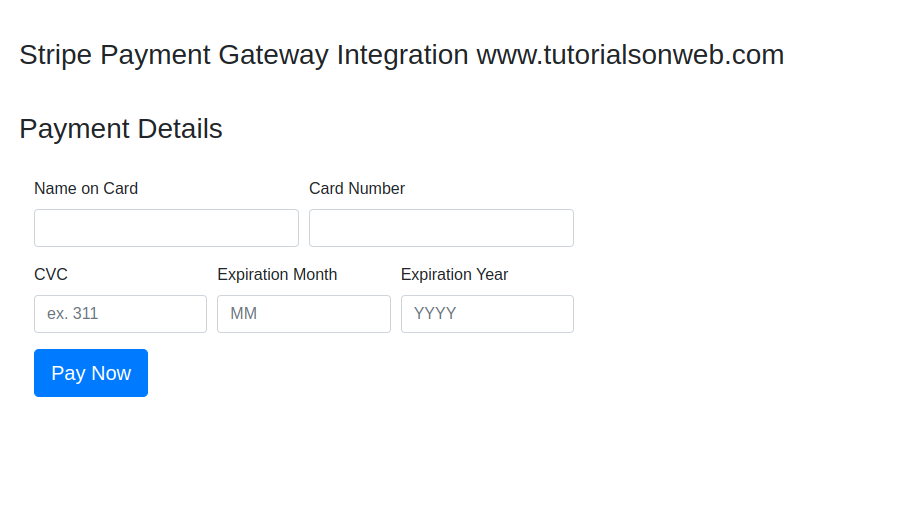899x515 pixels.
Task: Click the Name on Card input field
Action: [x=166, y=228]
